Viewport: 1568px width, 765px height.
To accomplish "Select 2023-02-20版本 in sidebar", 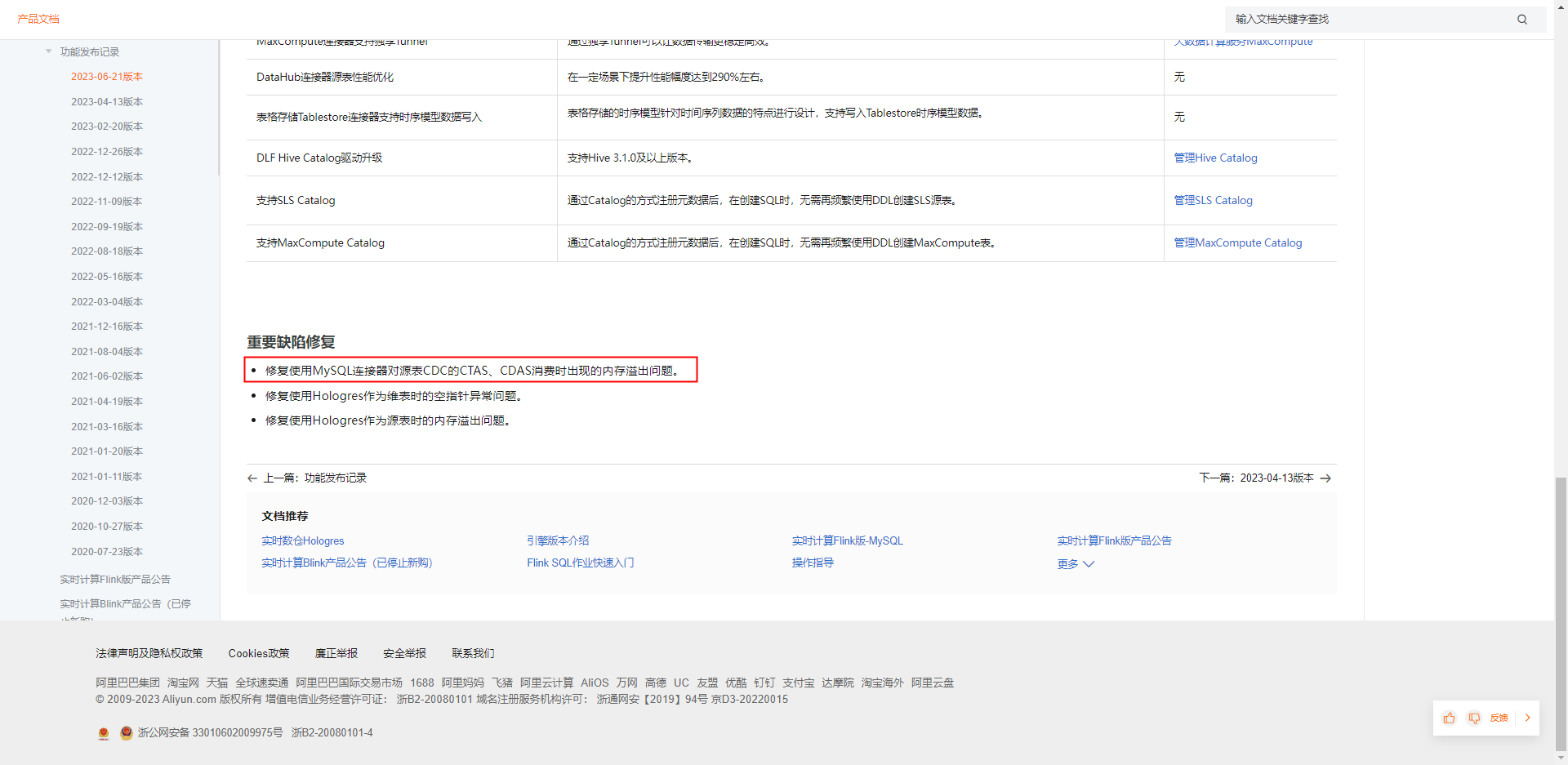I will click(x=107, y=127).
